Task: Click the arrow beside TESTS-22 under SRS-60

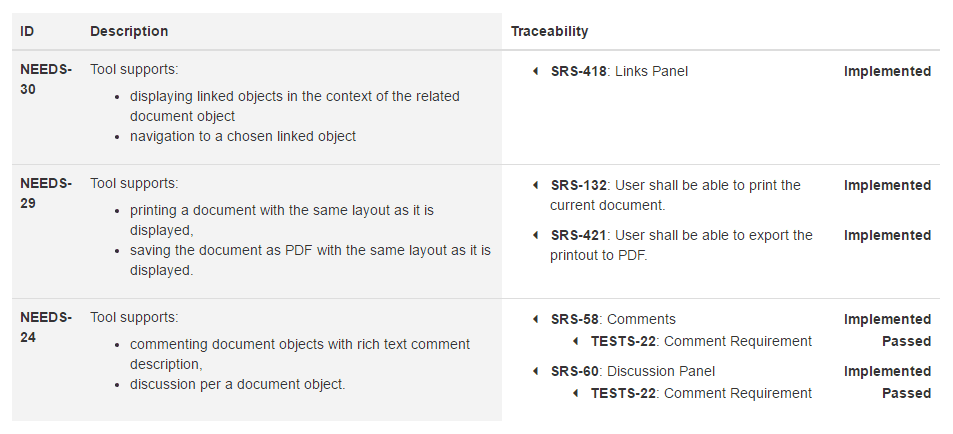Action: pos(576,394)
